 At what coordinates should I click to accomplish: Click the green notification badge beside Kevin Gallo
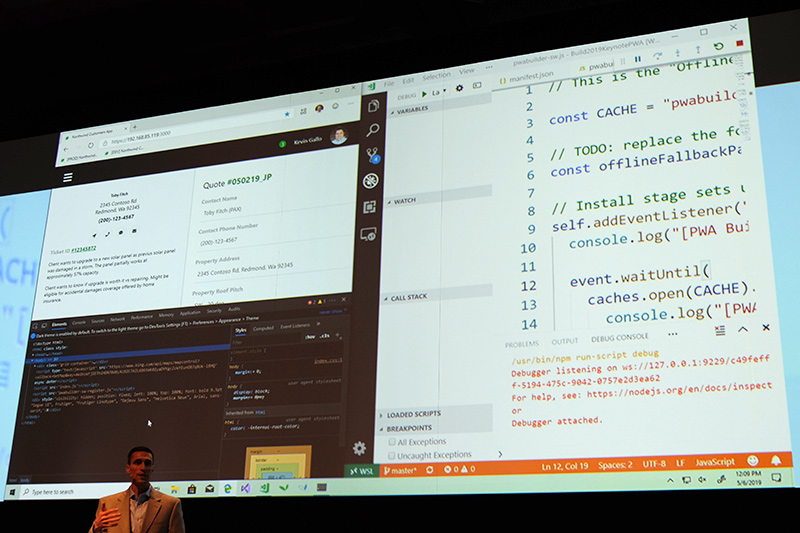tap(282, 144)
